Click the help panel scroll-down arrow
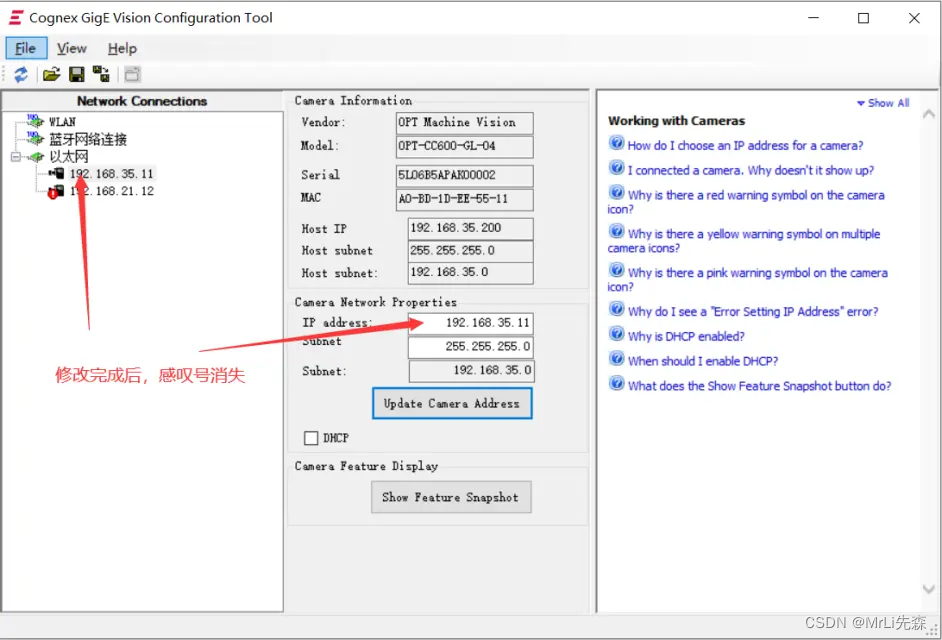Image resolution: width=942 pixels, height=640 pixels. (929, 588)
